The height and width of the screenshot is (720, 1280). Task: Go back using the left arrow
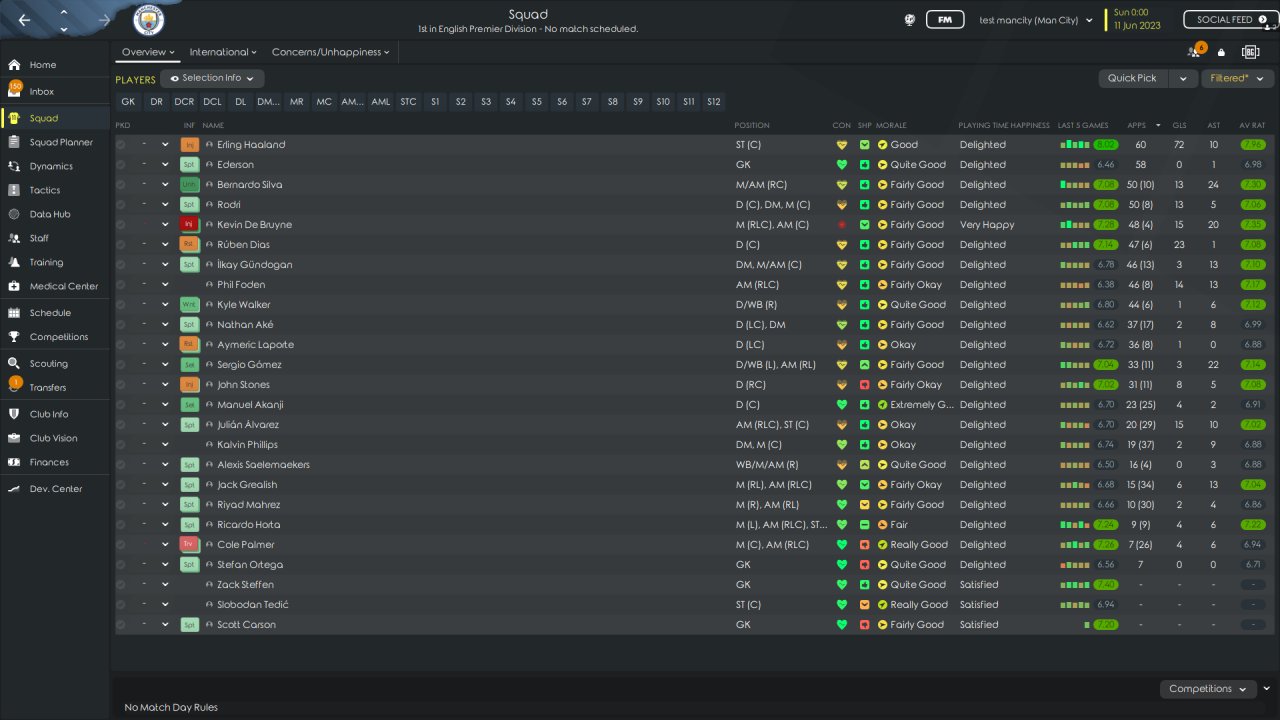pyautogui.click(x=24, y=20)
